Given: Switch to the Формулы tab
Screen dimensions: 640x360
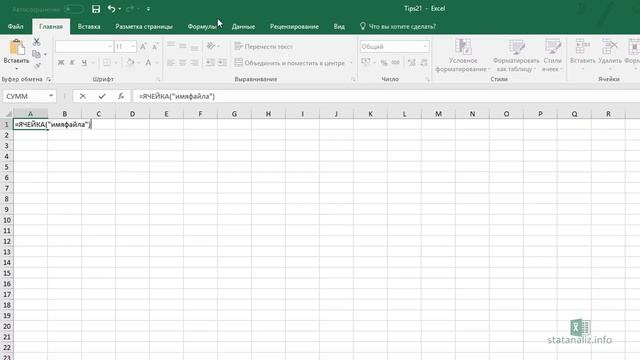Looking at the screenshot, I should point(202,27).
